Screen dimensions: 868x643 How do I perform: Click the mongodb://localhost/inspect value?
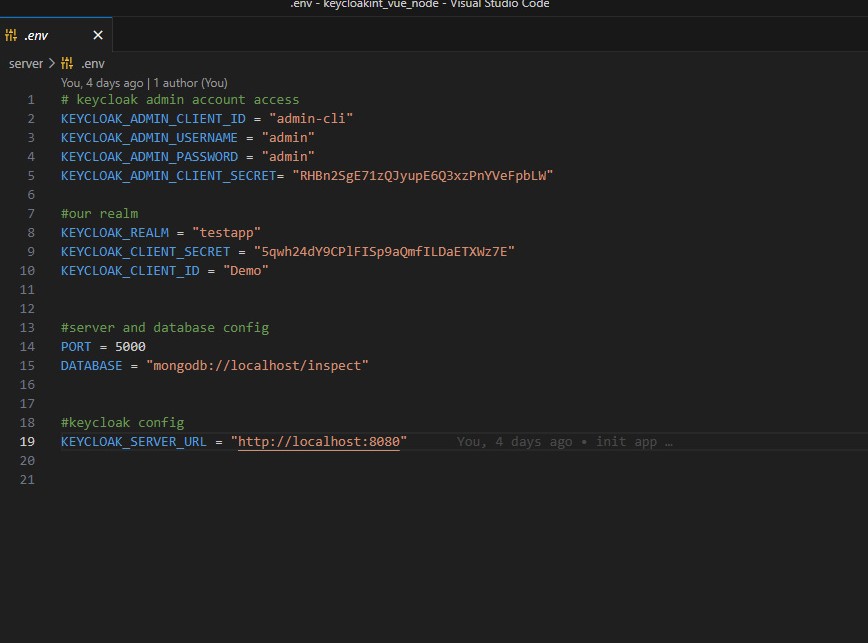point(257,366)
